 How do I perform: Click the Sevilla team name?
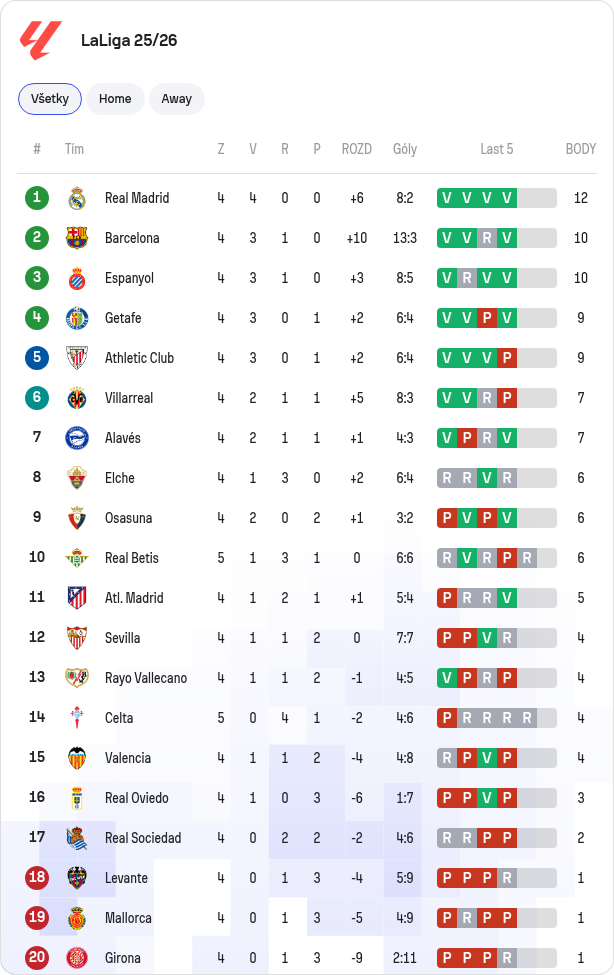[x=123, y=638]
